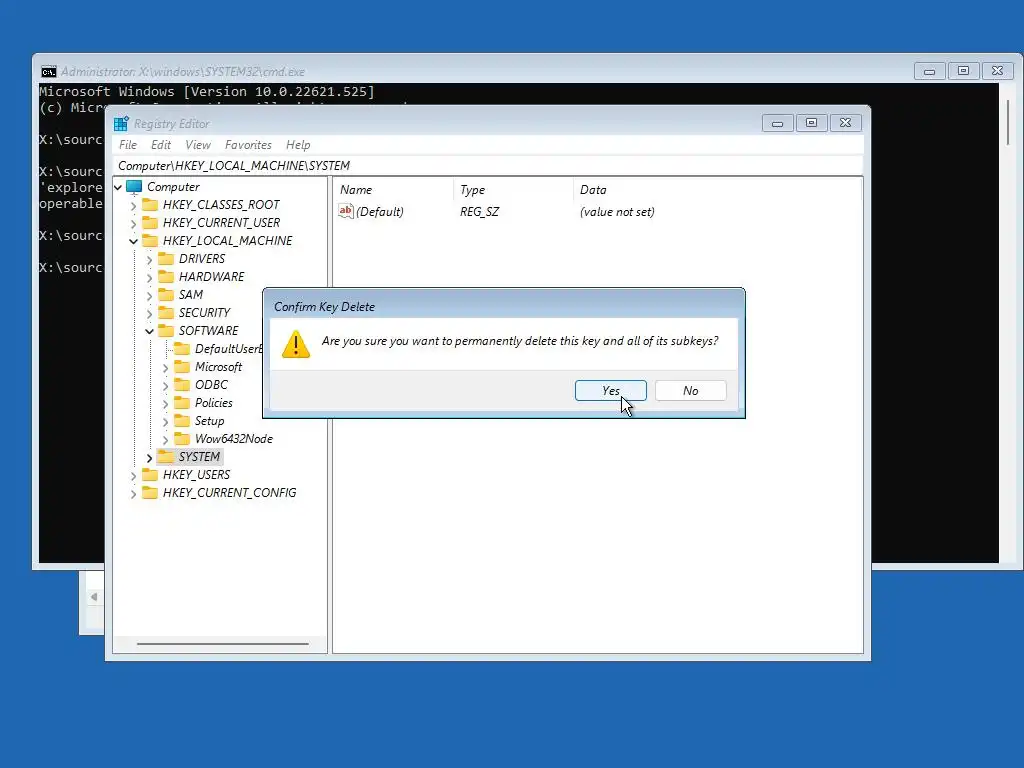1024x768 pixels.
Task: Click the Computer monitor icon in tree
Action: pyautogui.click(x=134, y=187)
